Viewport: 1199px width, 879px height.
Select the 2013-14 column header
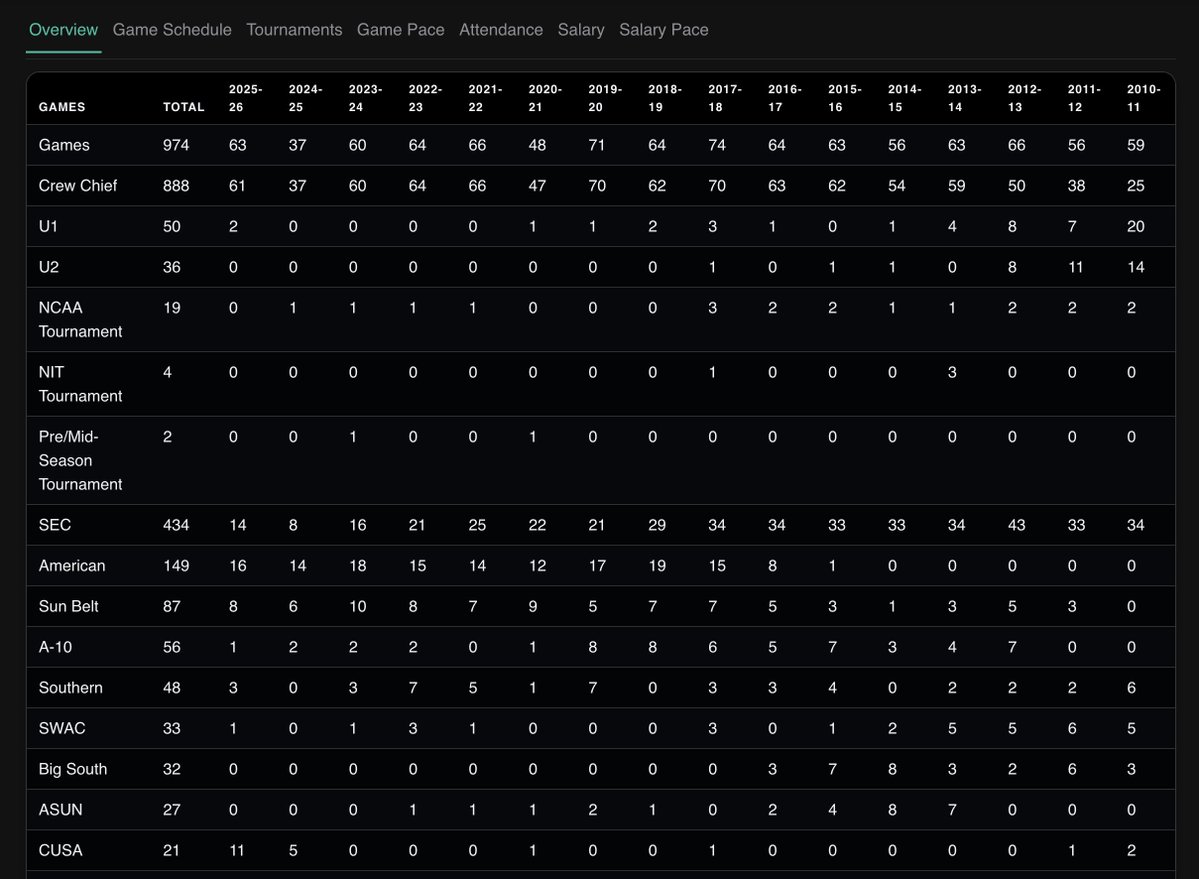coord(965,98)
